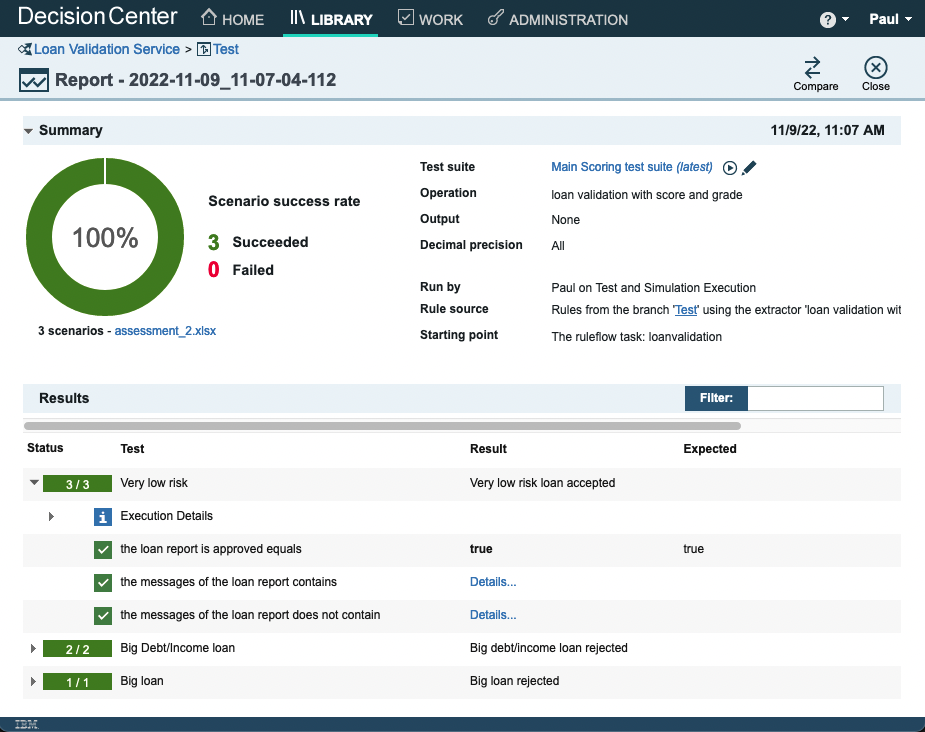Click green check for 'does not contain'
Screen dimensions: 925x732
pos(102,615)
